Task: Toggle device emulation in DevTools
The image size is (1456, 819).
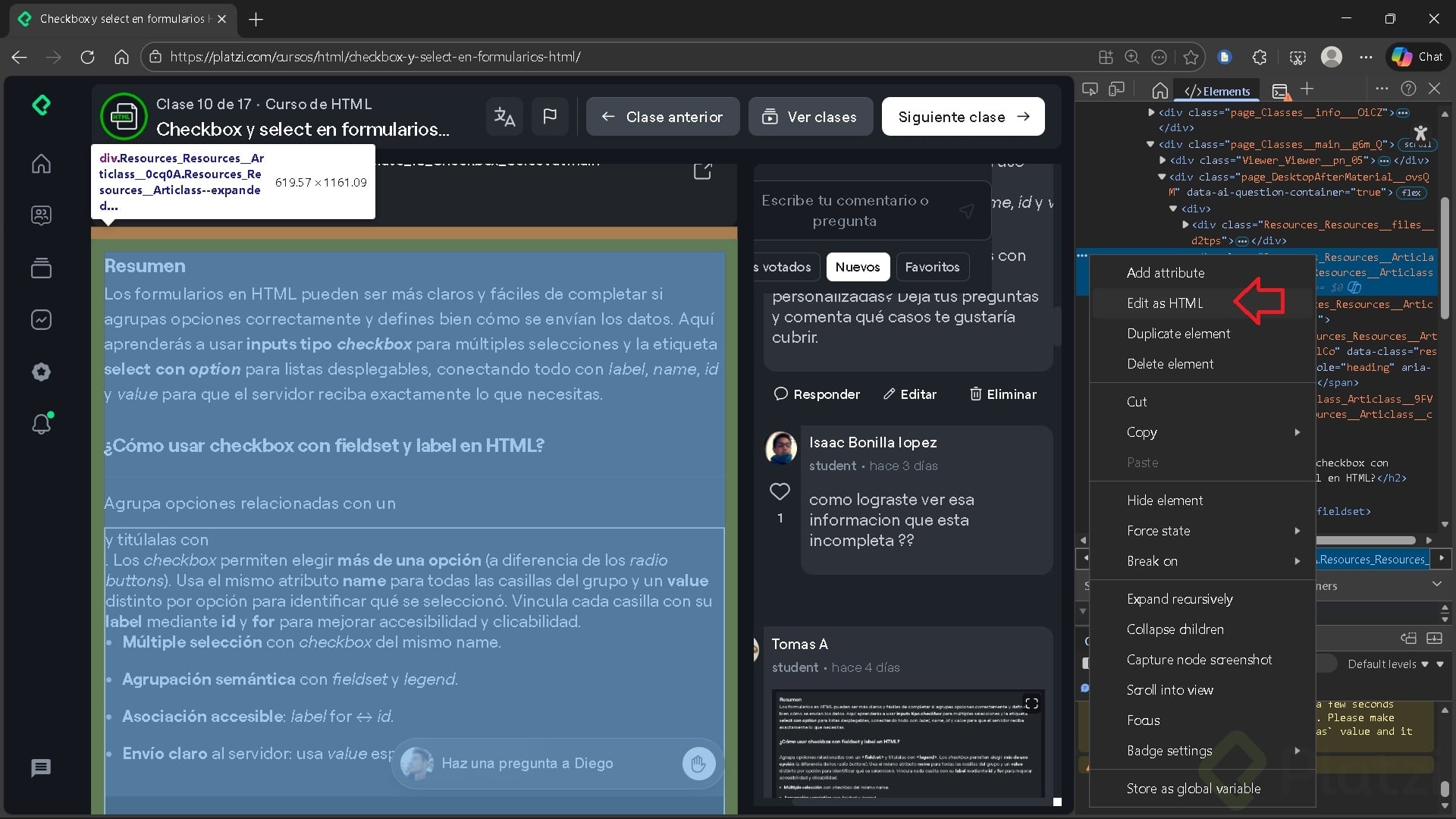Action: [x=1116, y=89]
